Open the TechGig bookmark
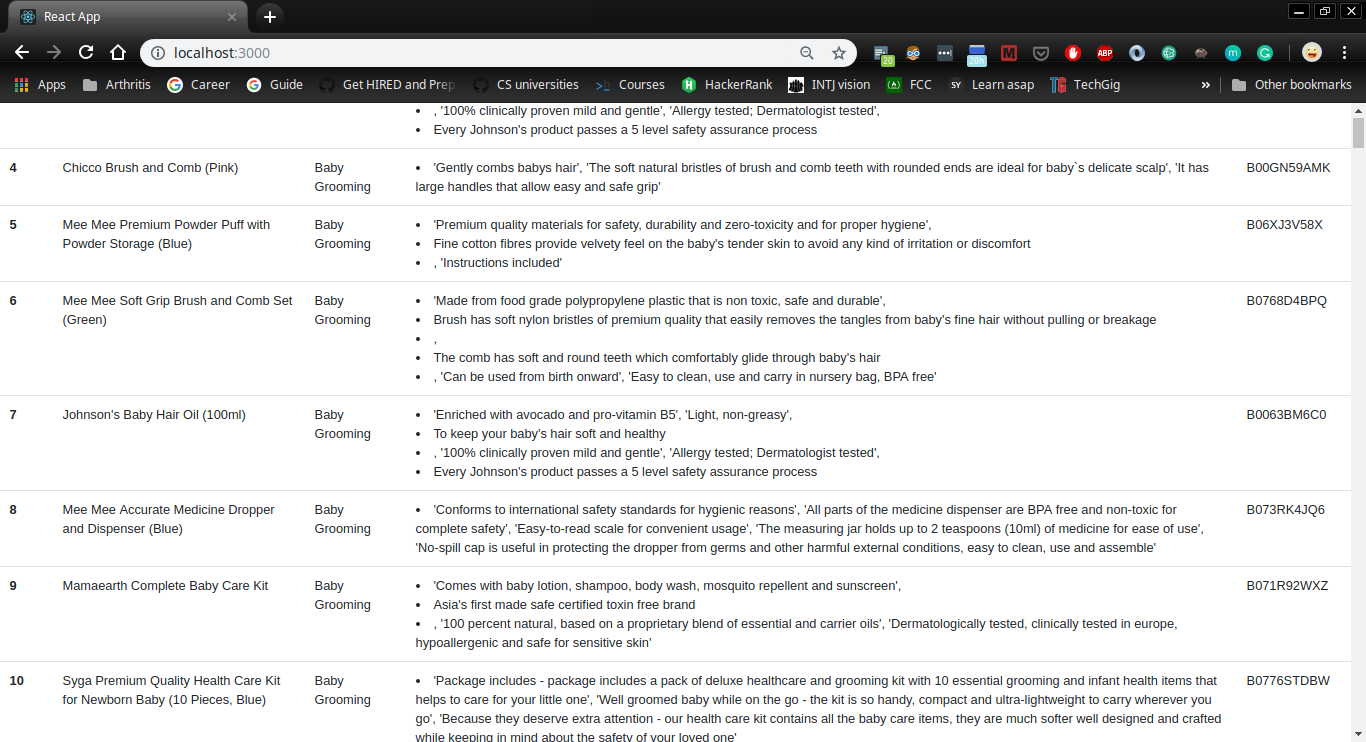 pos(1086,85)
